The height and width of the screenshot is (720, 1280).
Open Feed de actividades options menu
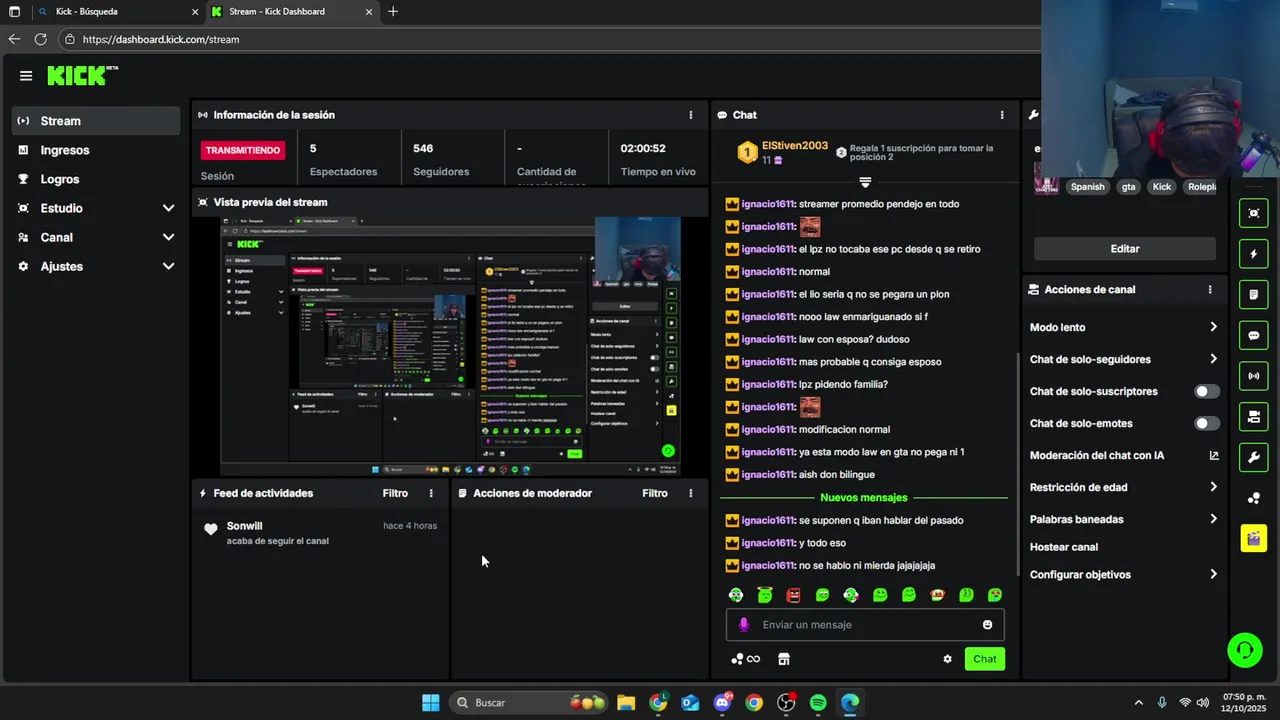click(431, 493)
